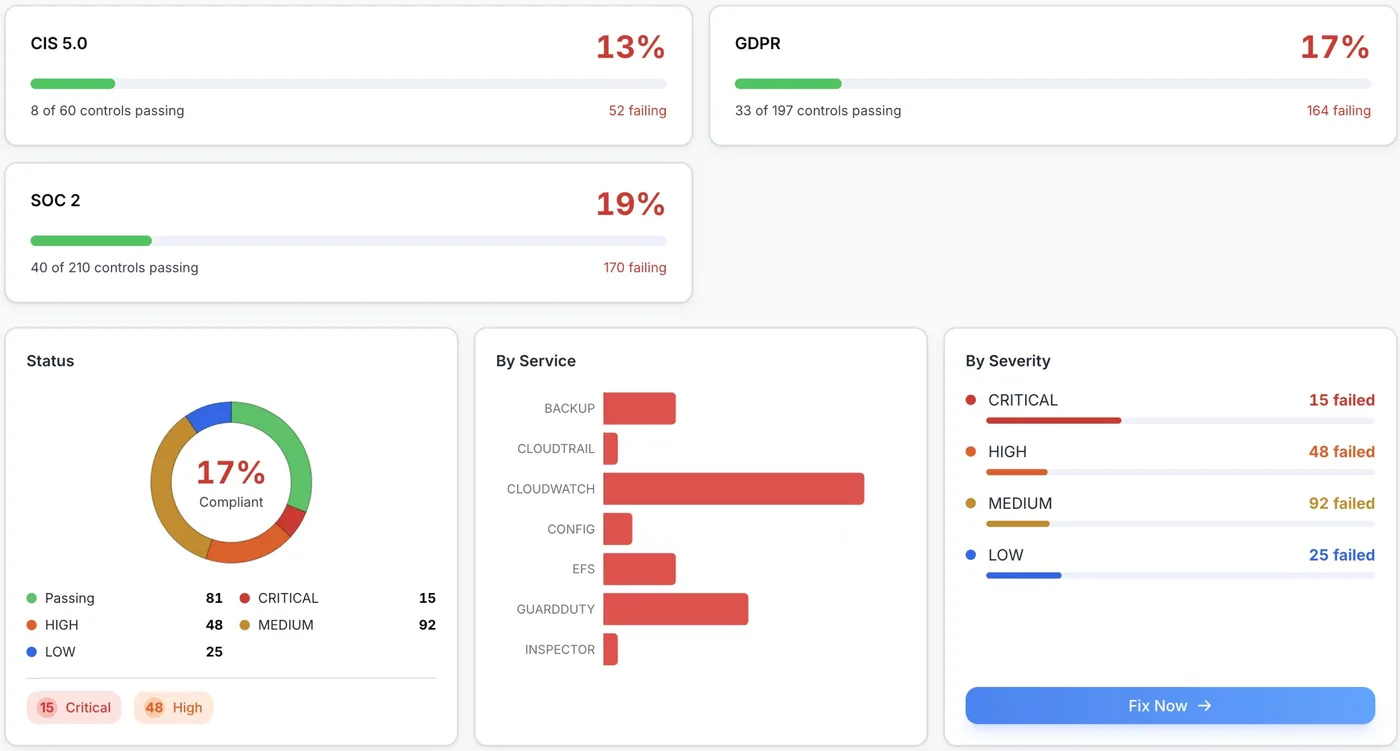Click "48 failed" in By Severity
The width and height of the screenshot is (1400, 751).
tap(1342, 452)
